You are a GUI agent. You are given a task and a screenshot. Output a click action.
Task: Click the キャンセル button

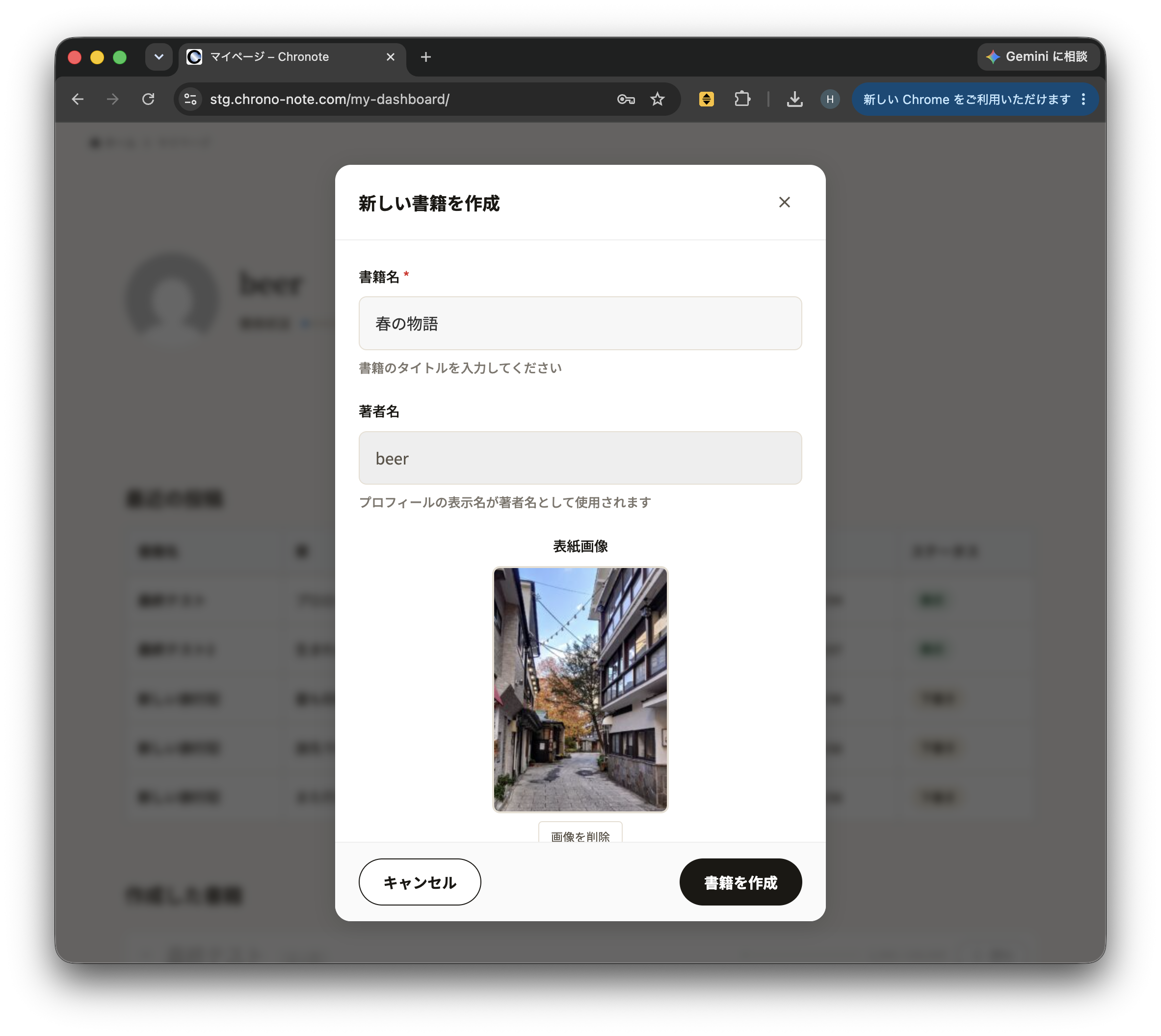[x=420, y=882]
